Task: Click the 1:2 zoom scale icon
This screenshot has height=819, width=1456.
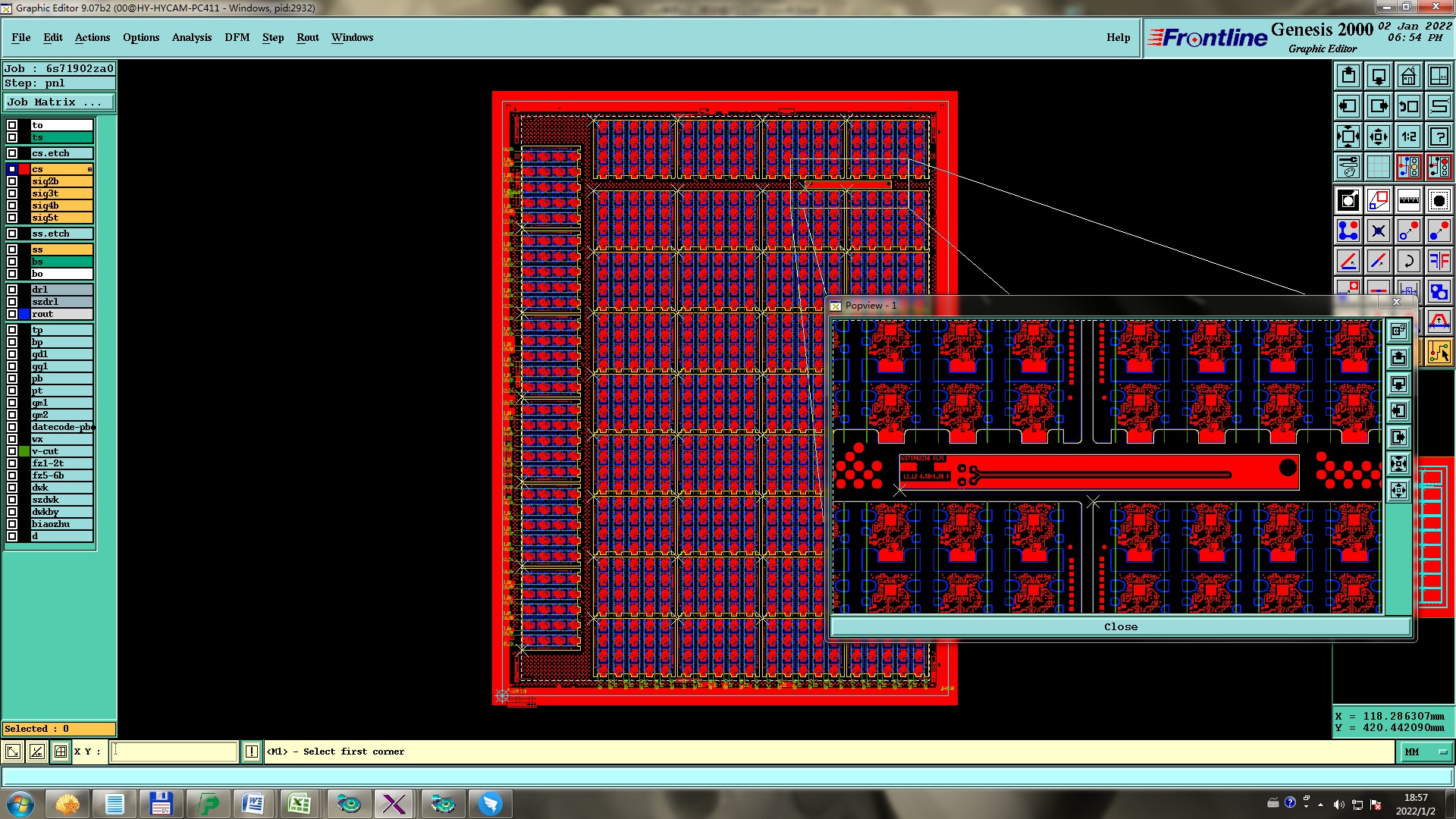Action: pos(1408,136)
